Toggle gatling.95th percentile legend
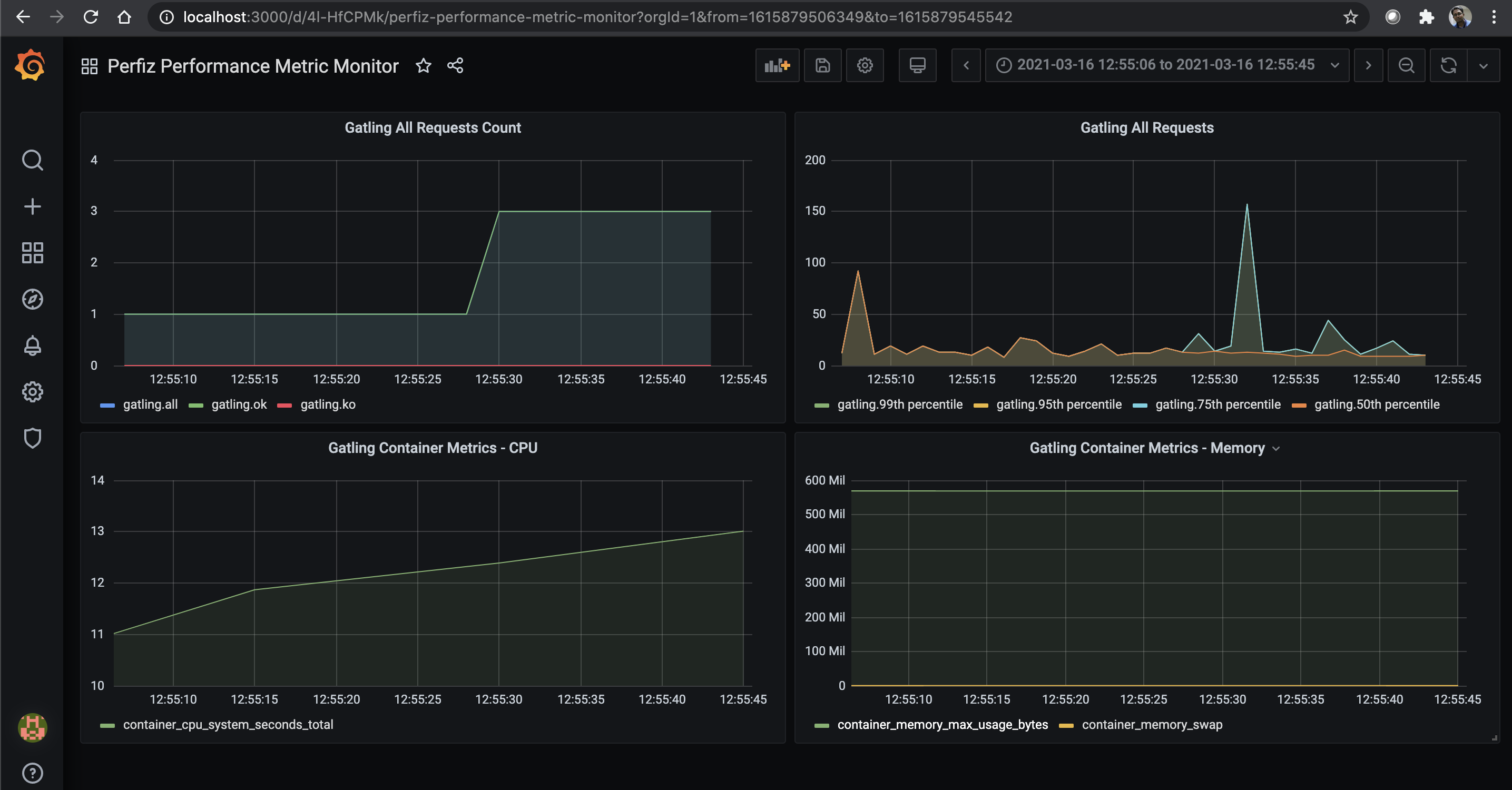The width and height of the screenshot is (1512, 790). tap(1059, 404)
